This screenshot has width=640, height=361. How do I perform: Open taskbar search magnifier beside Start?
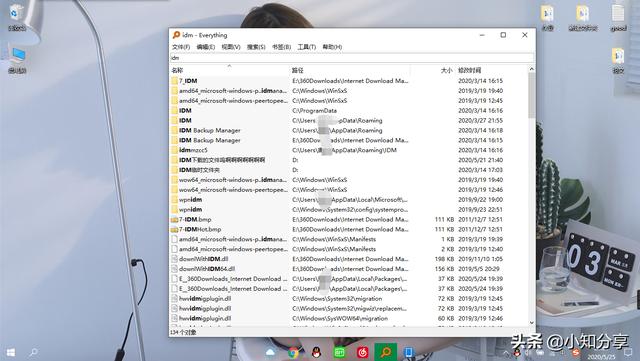pyautogui.click(x=34, y=352)
